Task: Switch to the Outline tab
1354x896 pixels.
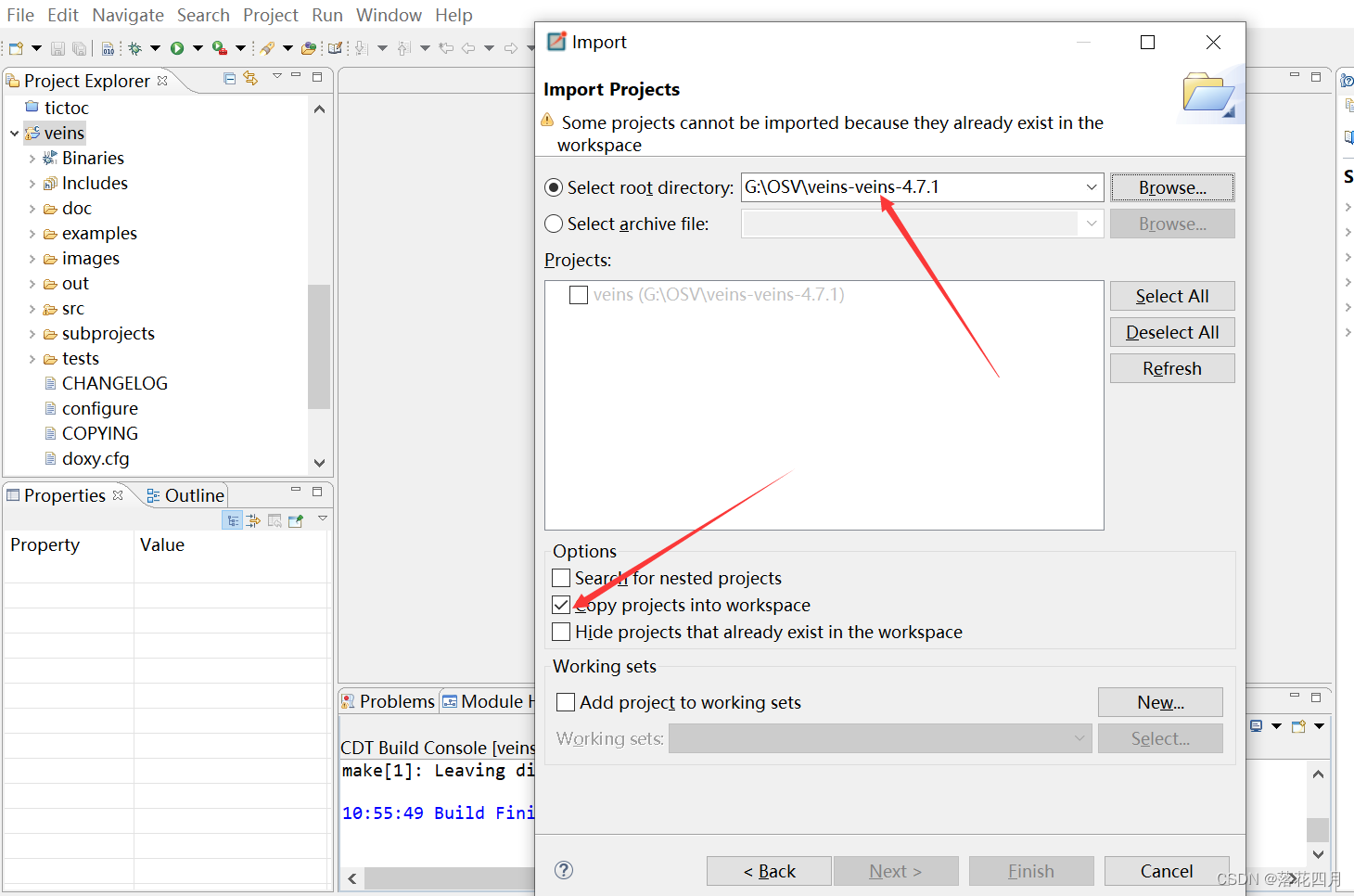Action: [x=185, y=495]
